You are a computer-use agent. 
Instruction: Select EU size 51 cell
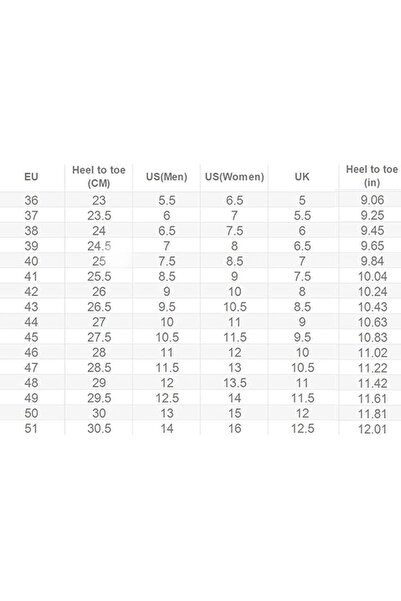31,429
